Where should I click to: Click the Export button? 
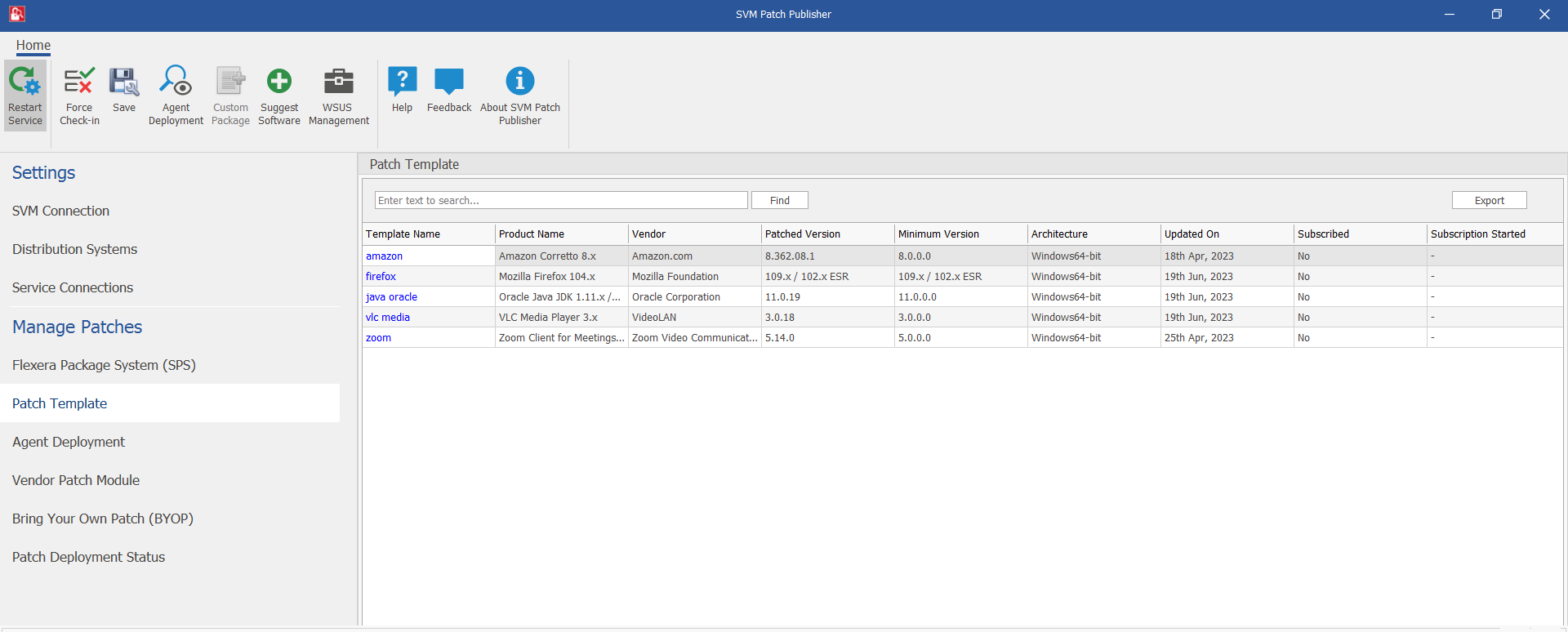pyautogui.click(x=1490, y=200)
